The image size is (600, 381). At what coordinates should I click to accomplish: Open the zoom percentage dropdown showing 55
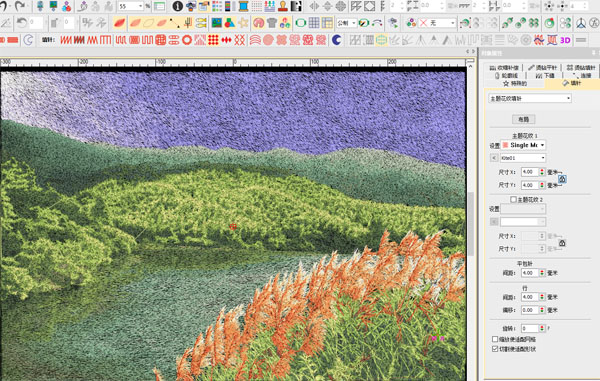(x=130, y=6)
